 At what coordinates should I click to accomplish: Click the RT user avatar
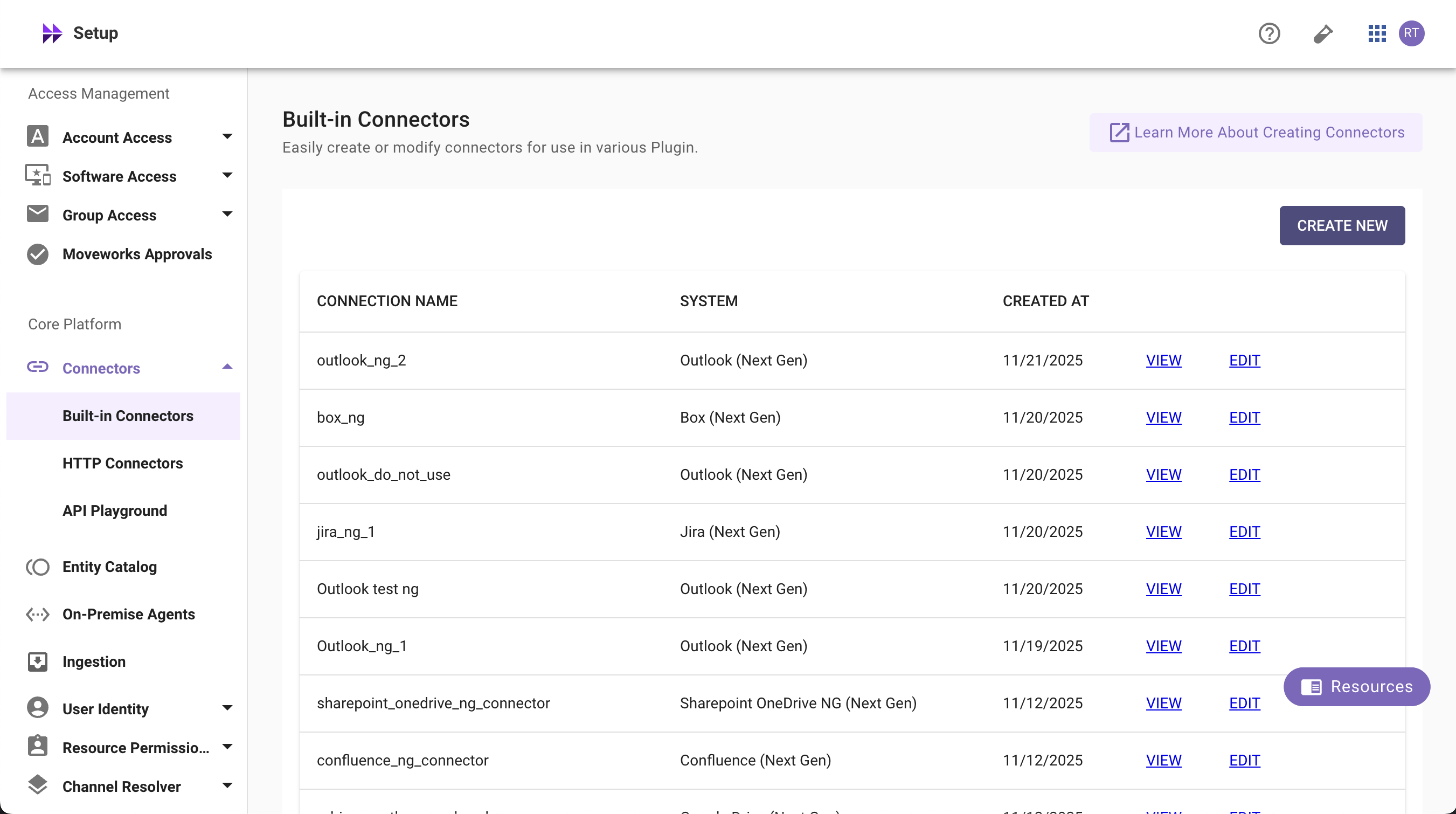(x=1411, y=33)
